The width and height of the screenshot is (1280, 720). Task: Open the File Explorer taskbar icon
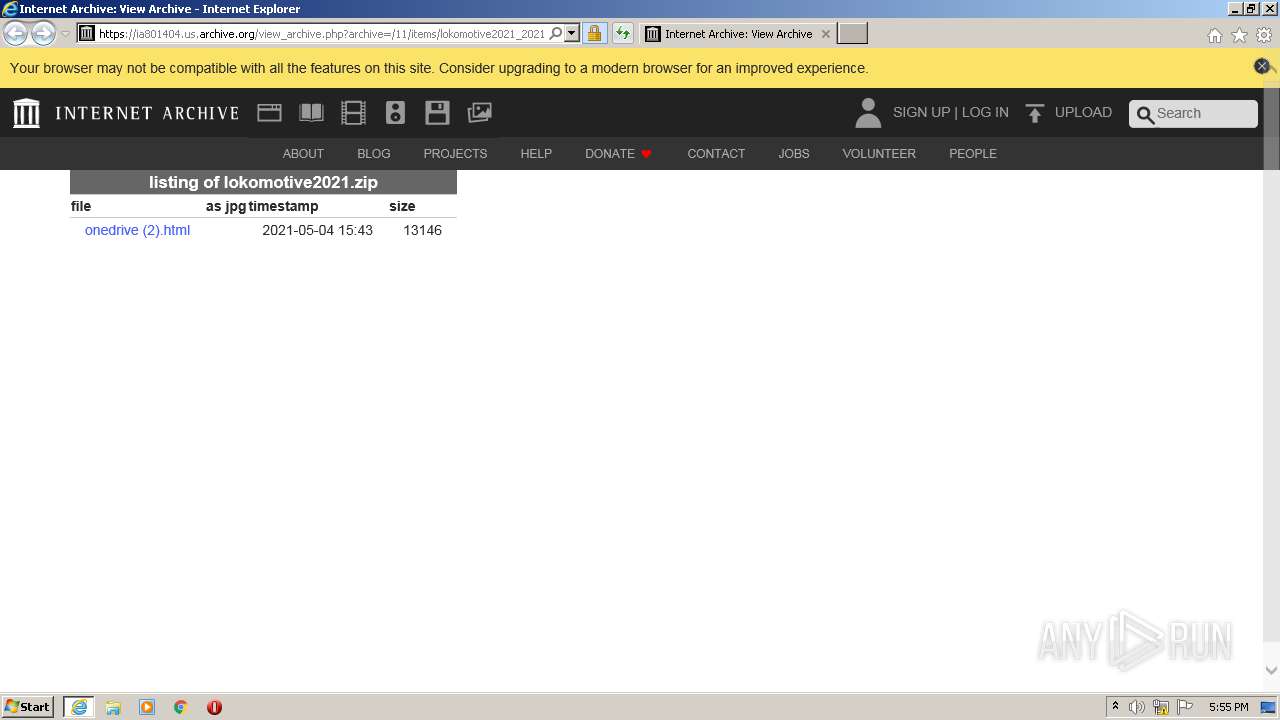click(113, 707)
